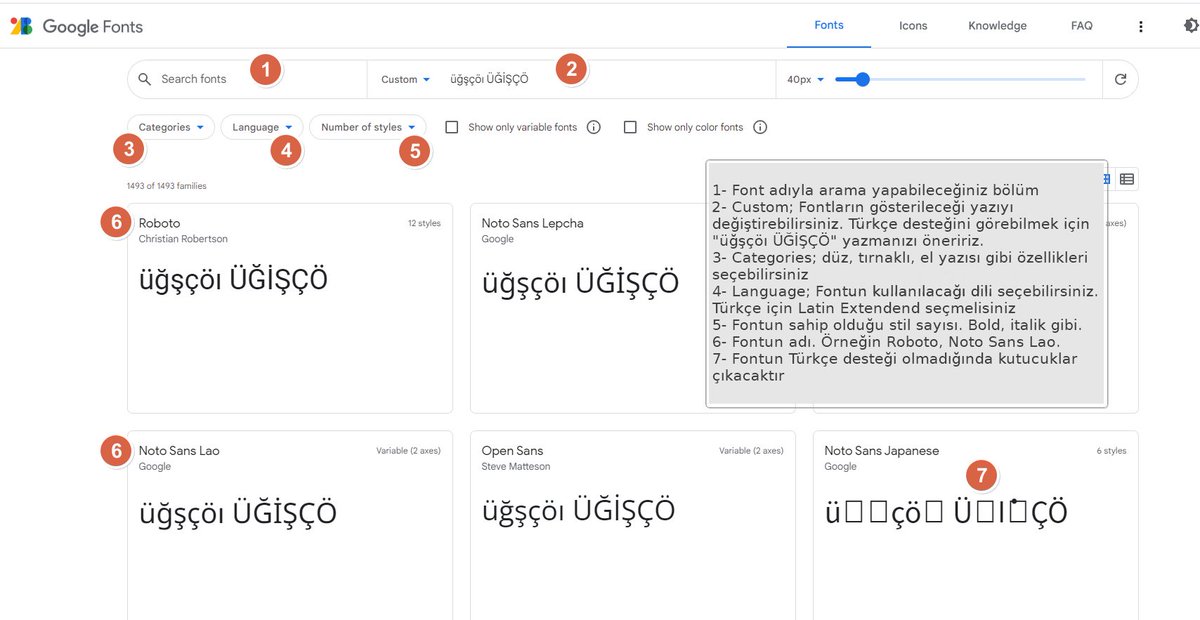
Task: Open the Noto Sans Lepcha font name
Action: click(532, 223)
